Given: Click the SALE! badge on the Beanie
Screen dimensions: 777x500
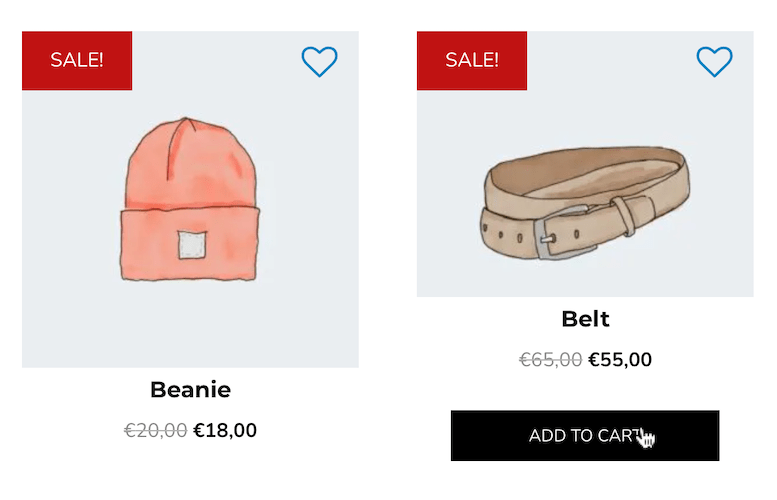Looking at the screenshot, I should pos(77,60).
